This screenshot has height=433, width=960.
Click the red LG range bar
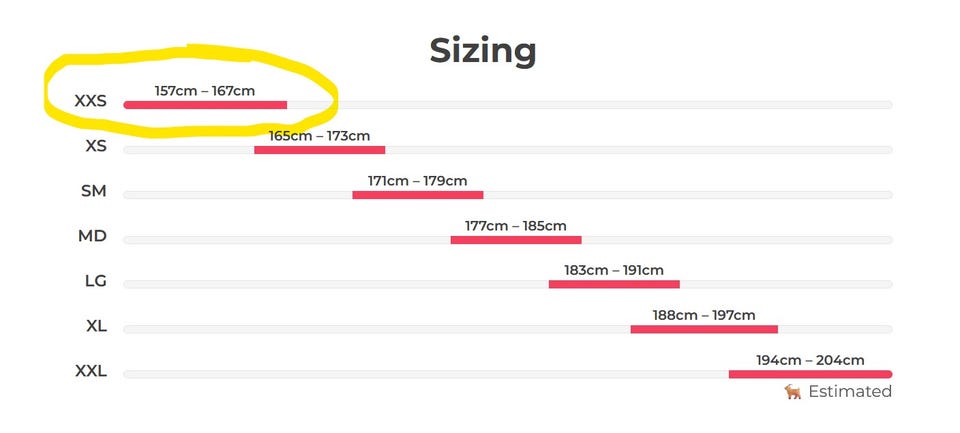click(x=614, y=284)
